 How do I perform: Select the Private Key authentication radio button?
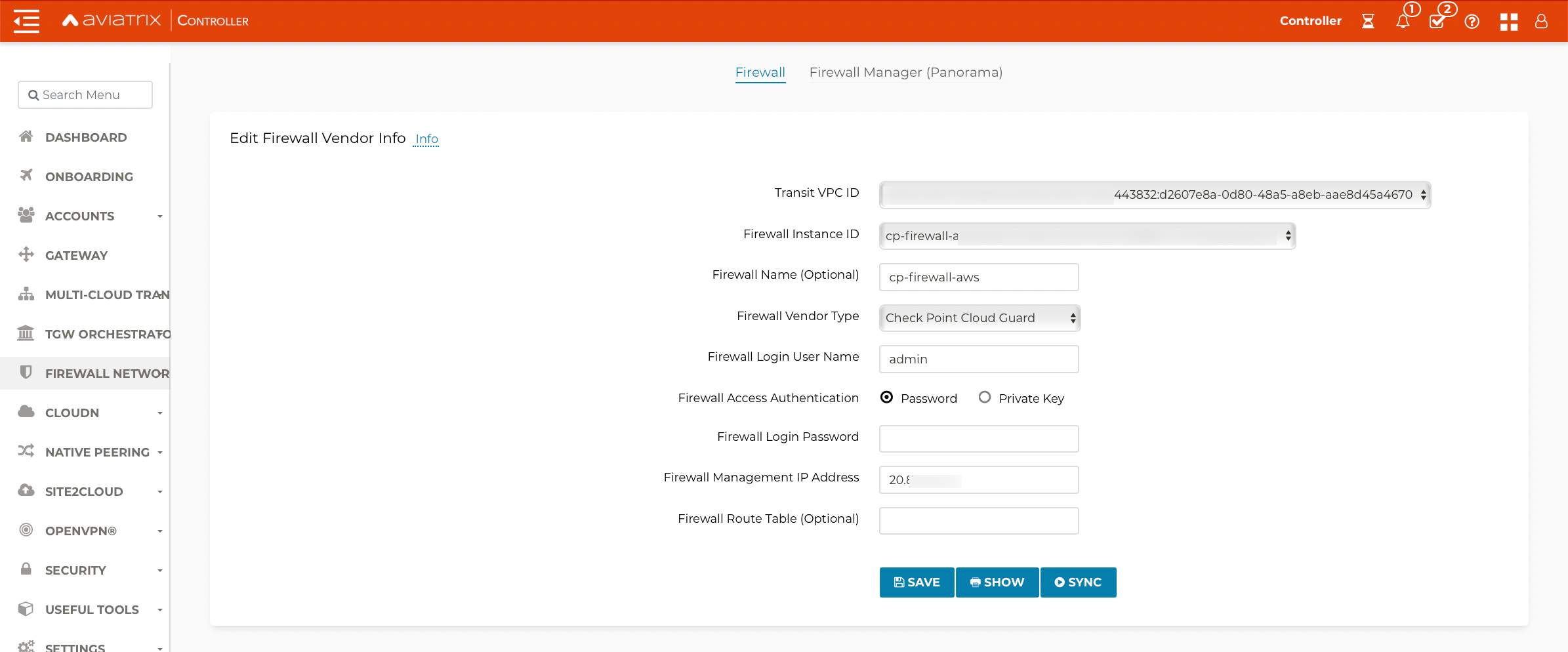point(985,397)
